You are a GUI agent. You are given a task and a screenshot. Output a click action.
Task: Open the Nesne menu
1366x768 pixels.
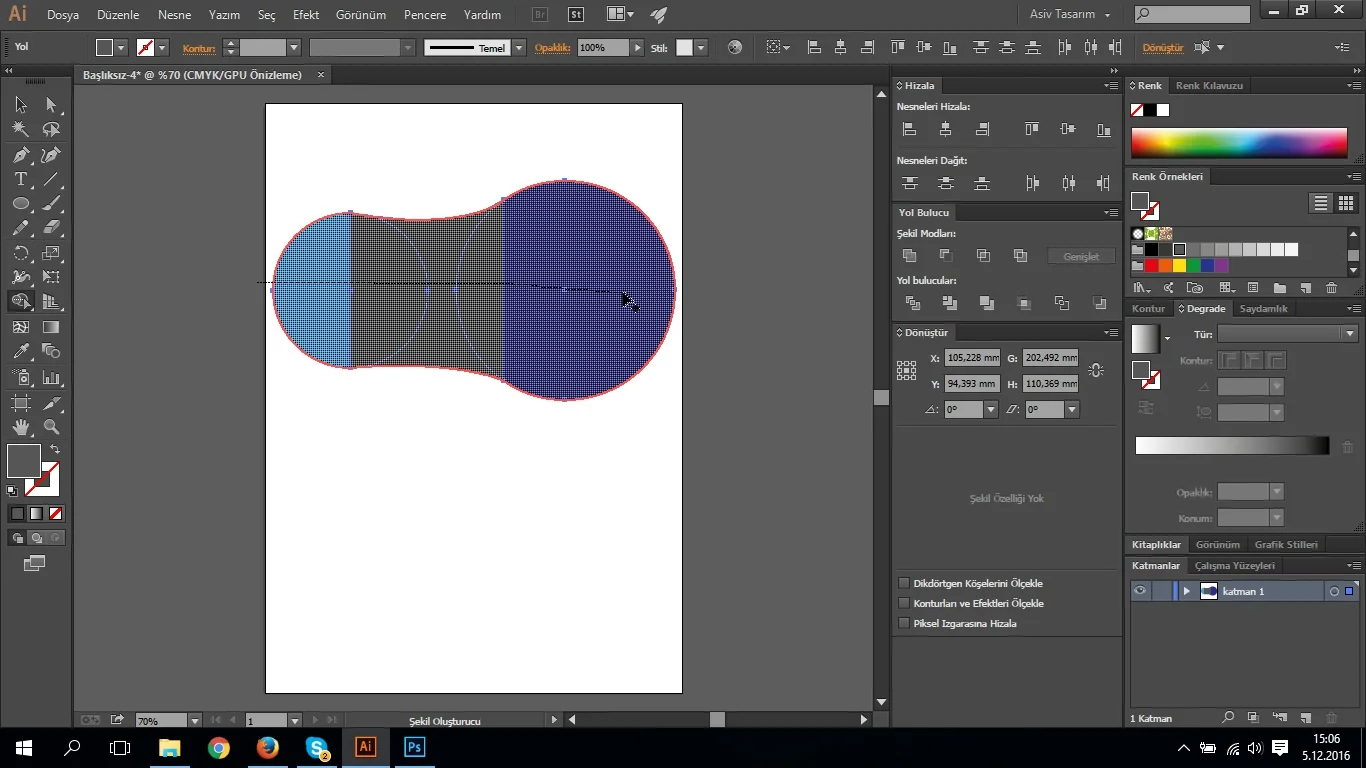(174, 15)
